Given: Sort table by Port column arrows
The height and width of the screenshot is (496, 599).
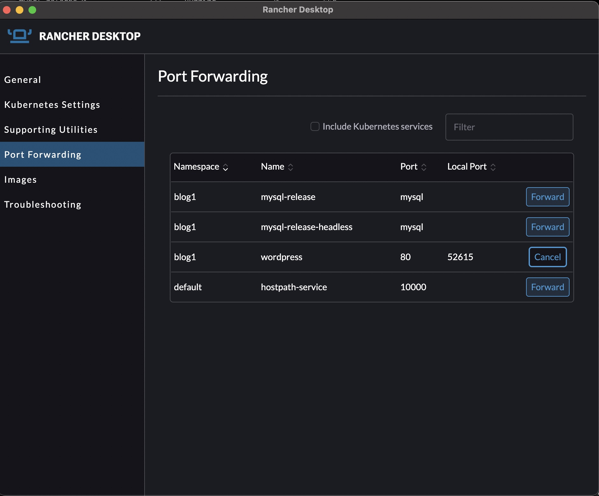Looking at the screenshot, I should 424,167.
